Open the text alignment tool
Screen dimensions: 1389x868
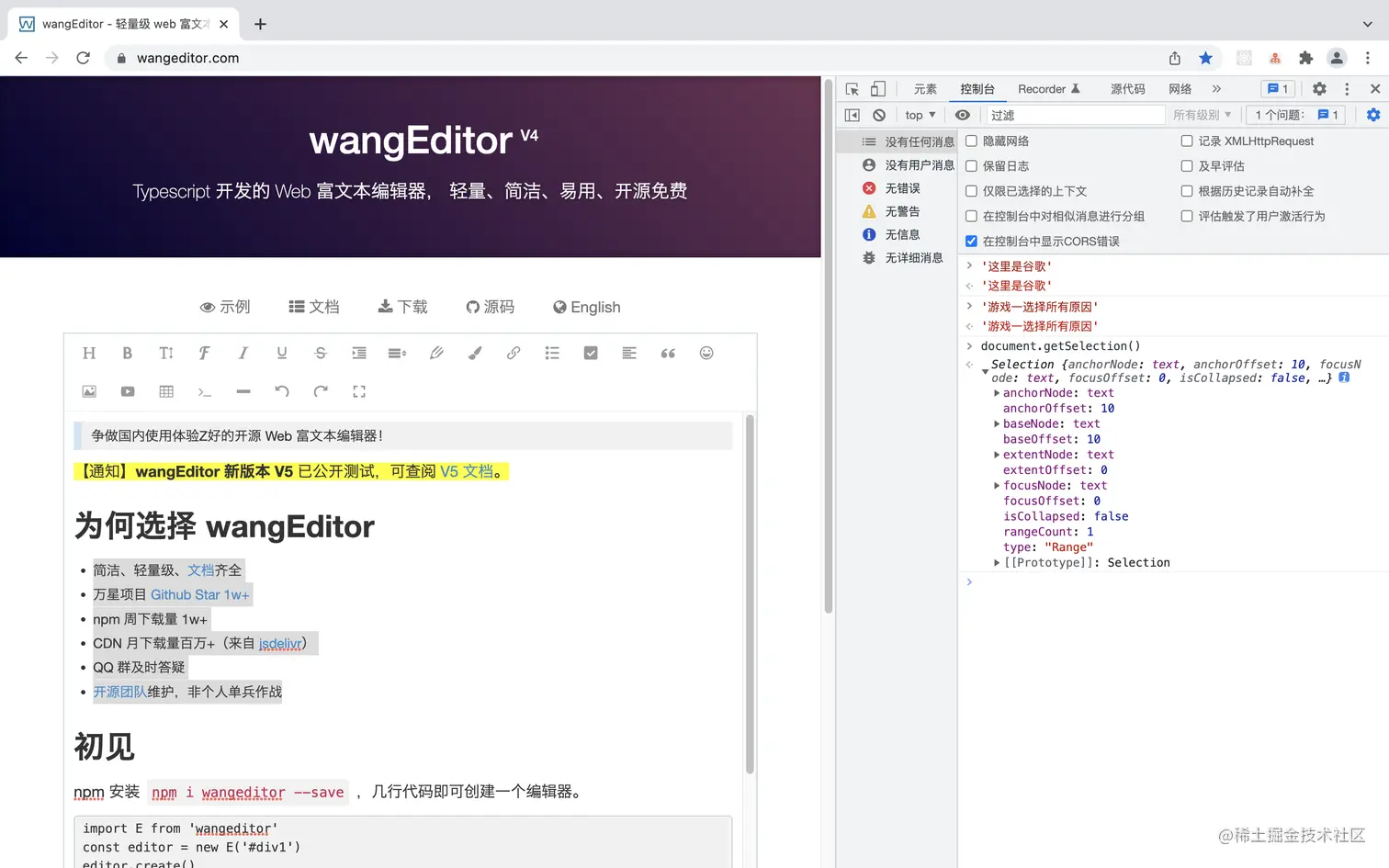tap(629, 353)
